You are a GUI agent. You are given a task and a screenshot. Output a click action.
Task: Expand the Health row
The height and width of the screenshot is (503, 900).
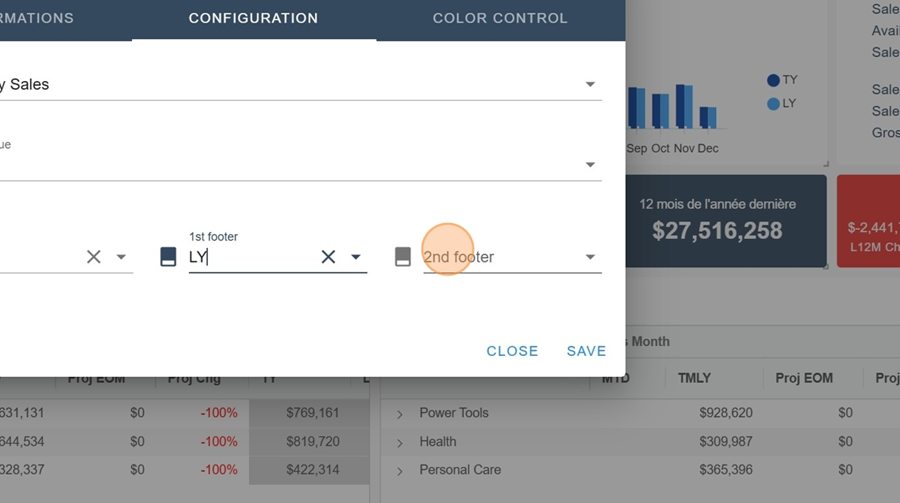click(400, 442)
